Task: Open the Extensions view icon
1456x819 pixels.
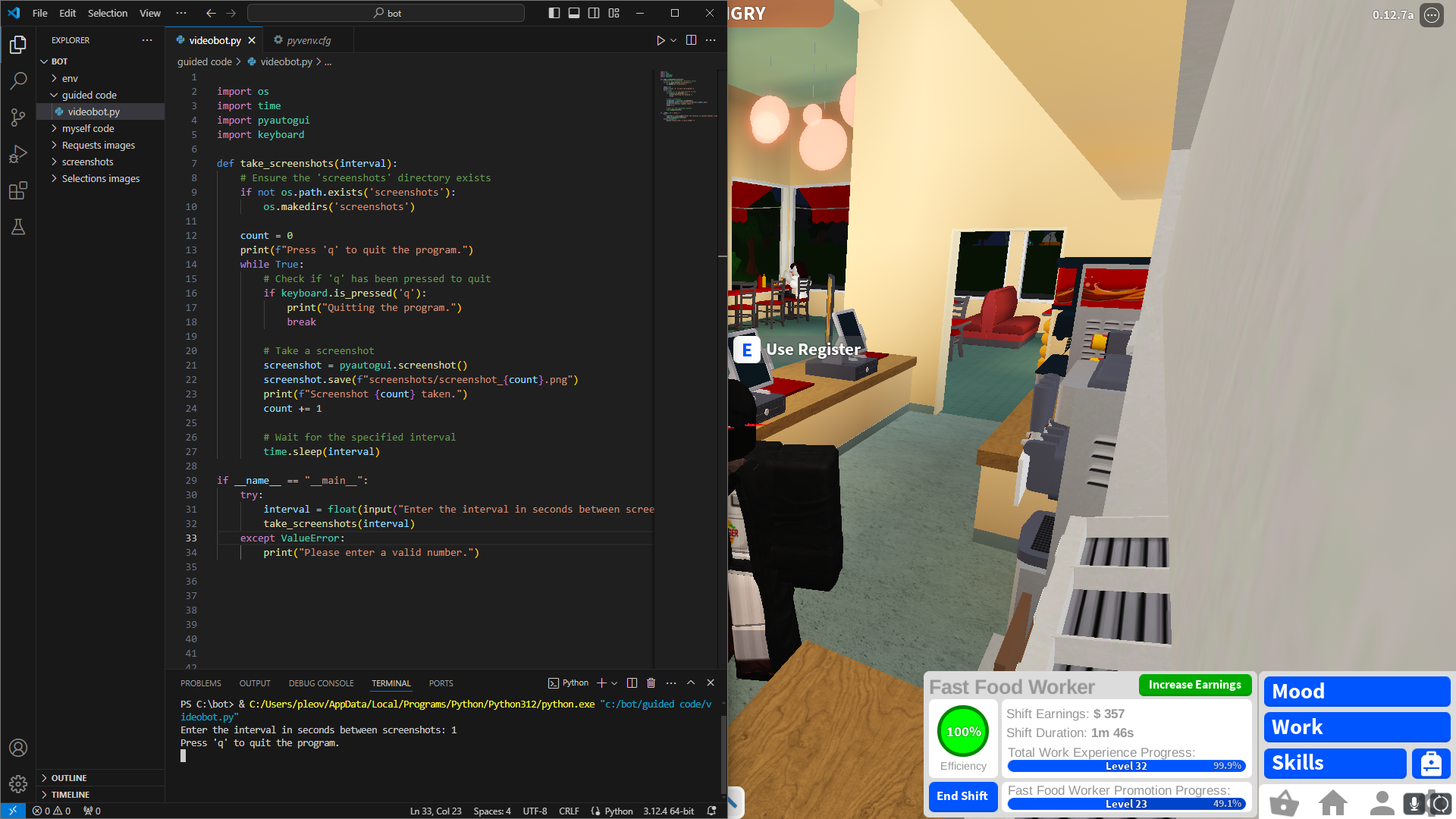Action: pyautogui.click(x=18, y=190)
